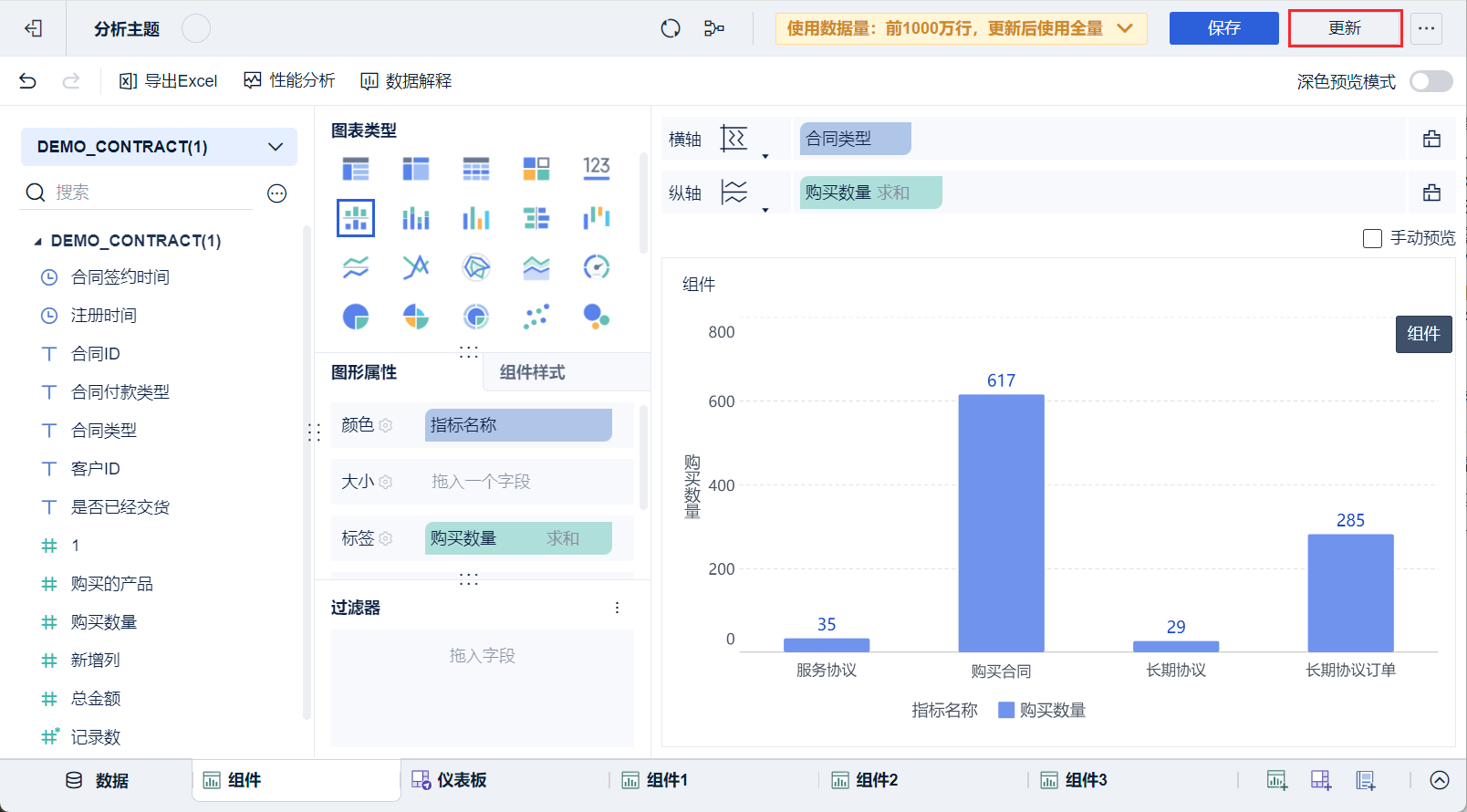1467x812 pixels.
Task: Select the 是否已经交货 field
Action: point(120,507)
